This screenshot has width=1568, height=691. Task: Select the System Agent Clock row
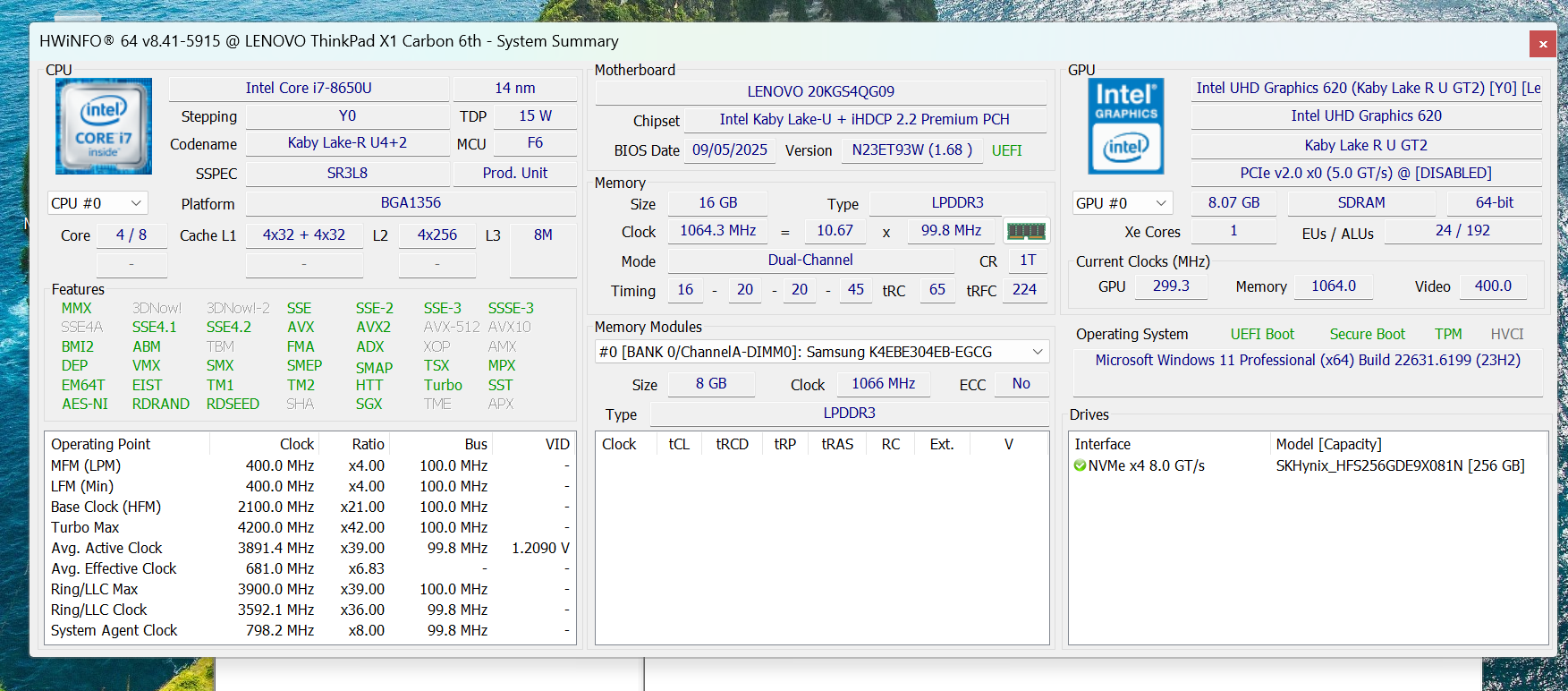(x=310, y=630)
